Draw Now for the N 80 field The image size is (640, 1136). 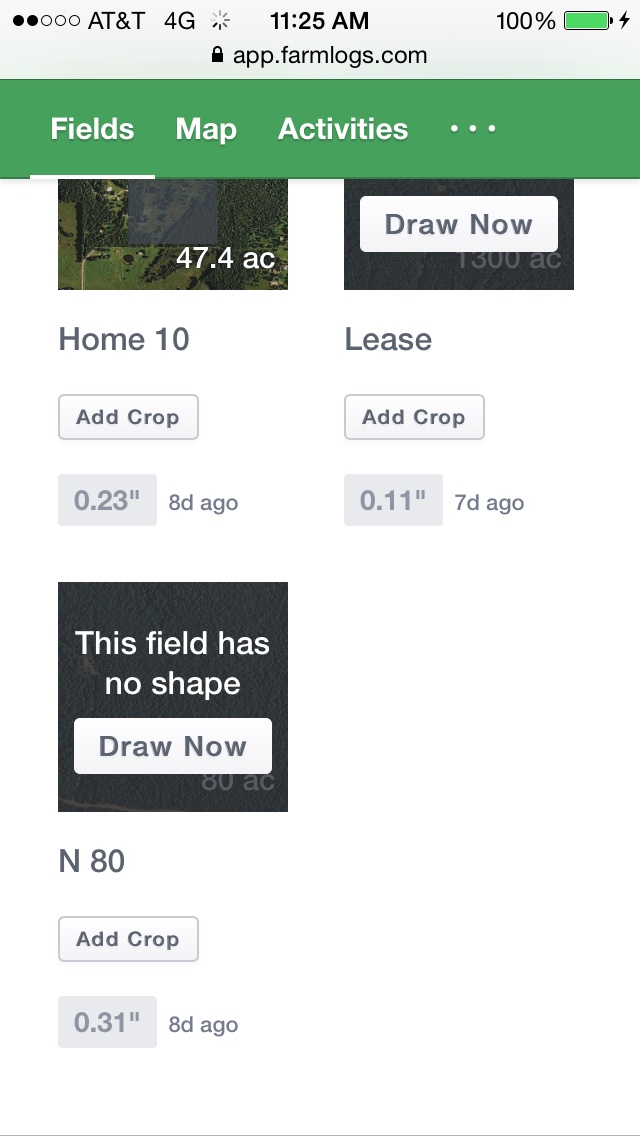tap(173, 746)
